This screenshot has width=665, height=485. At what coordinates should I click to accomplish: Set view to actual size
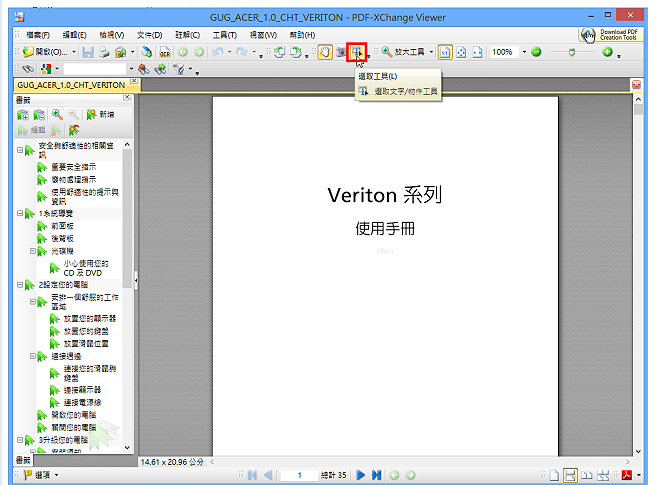tap(445, 52)
